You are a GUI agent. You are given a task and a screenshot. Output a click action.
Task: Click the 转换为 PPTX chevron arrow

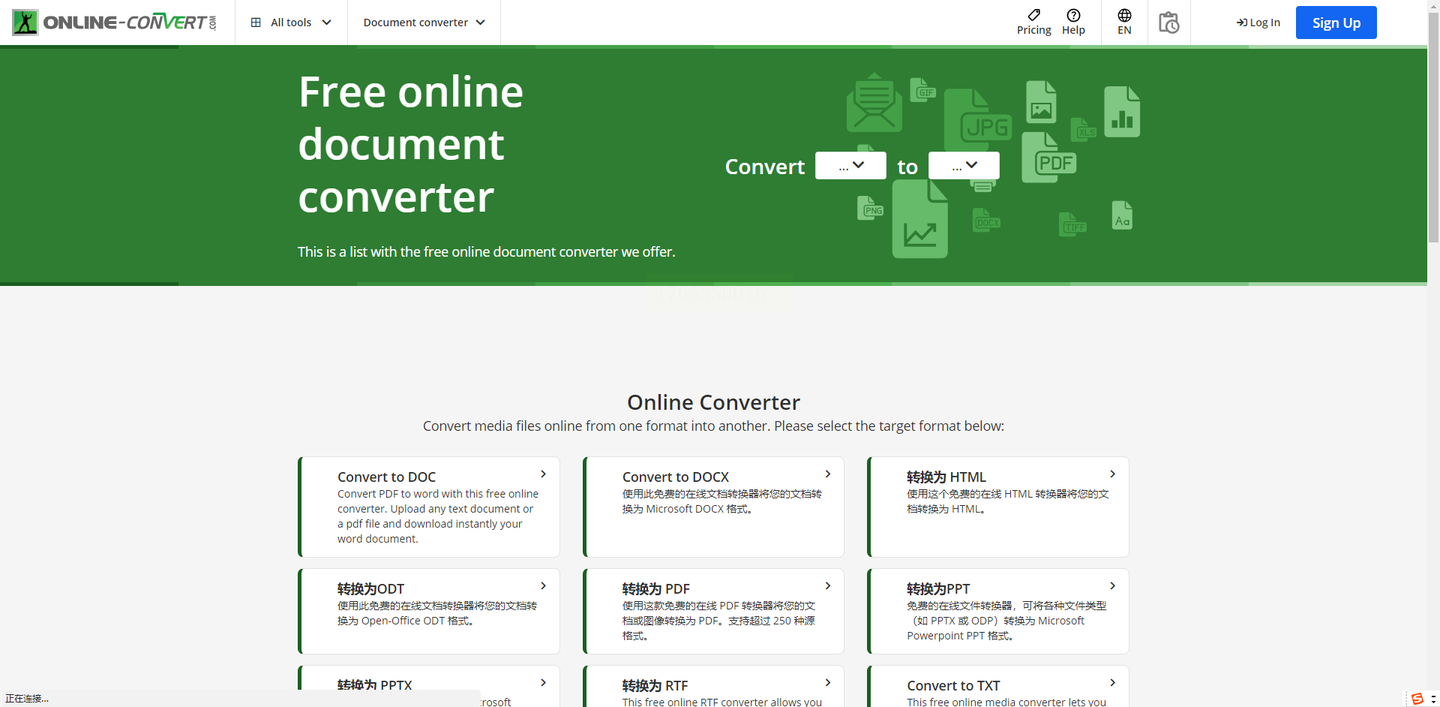pos(543,682)
